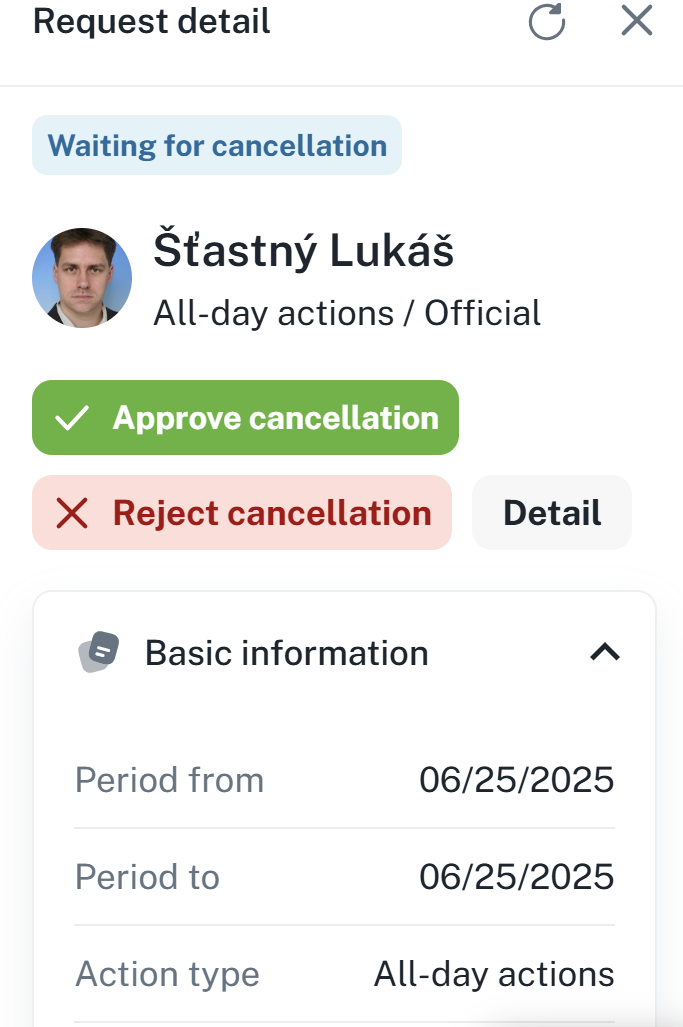Screen dimensions: 683x1027
Task: Click the Waiting for cancellation status badge
Action: [217, 146]
